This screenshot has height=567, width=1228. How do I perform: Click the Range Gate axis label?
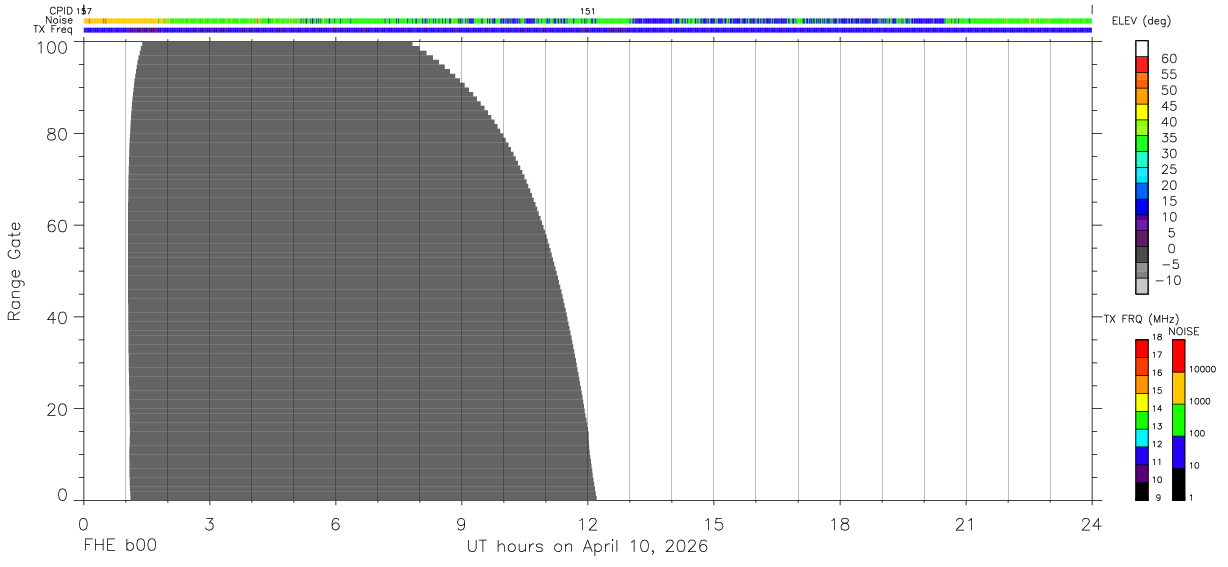15,271
